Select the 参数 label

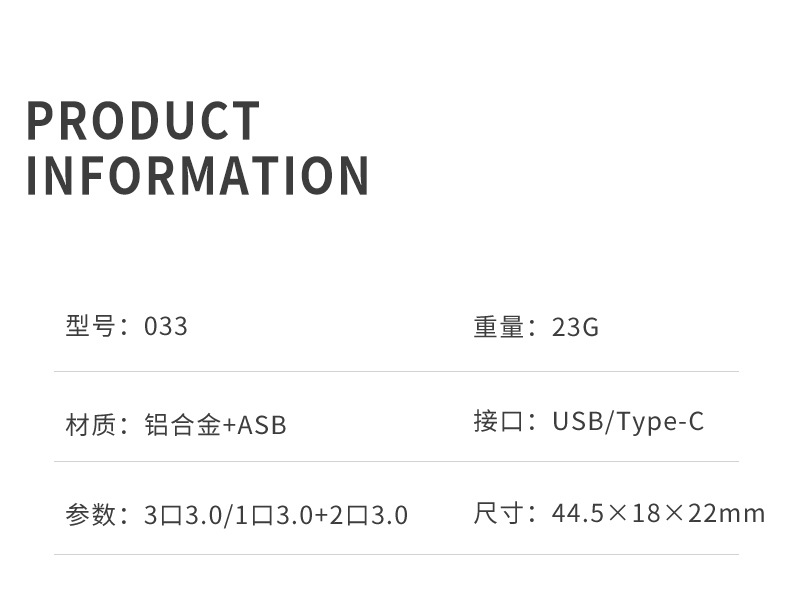coord(91,515)
